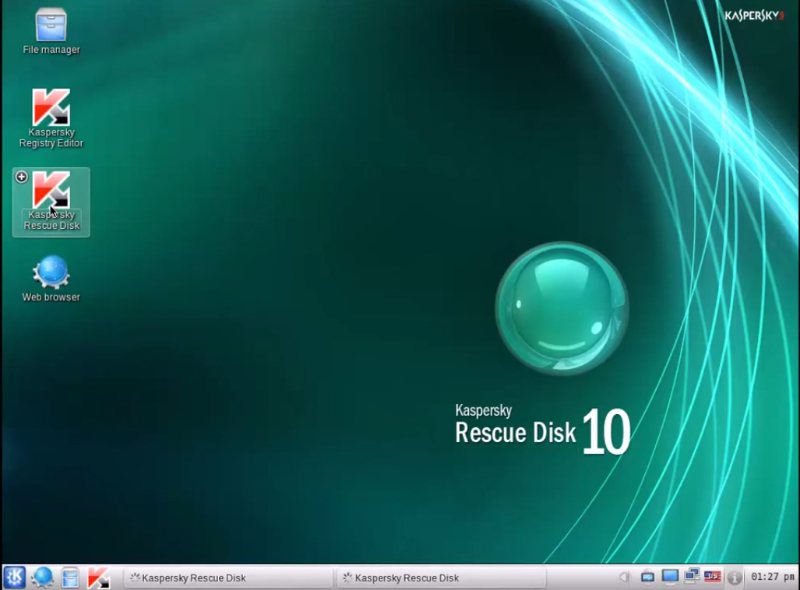The image size is (800, 590).
Task: Open the KDE application launcher menu
Action: click(x=14, y=577)
